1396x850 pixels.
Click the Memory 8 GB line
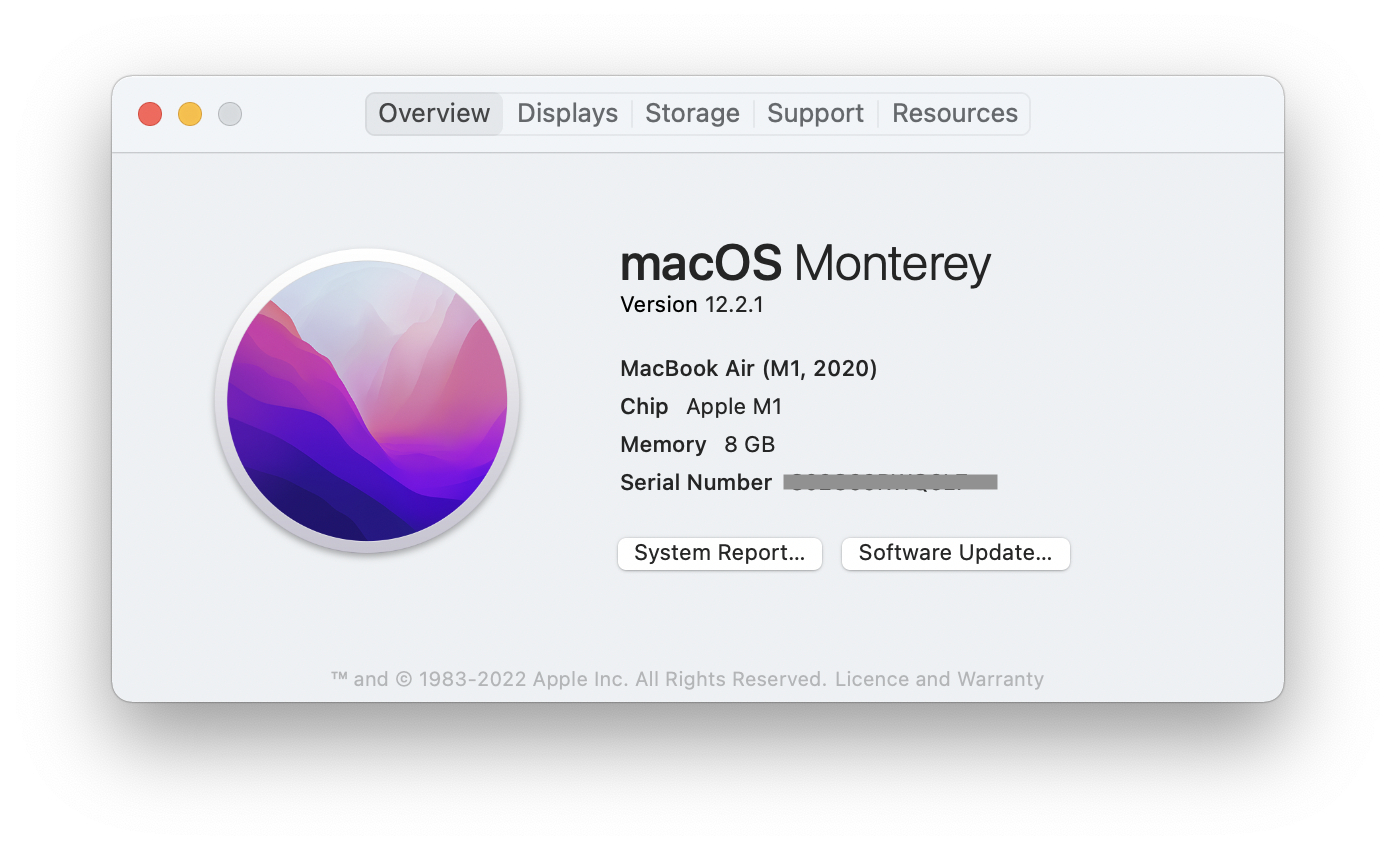pos(697,445)
